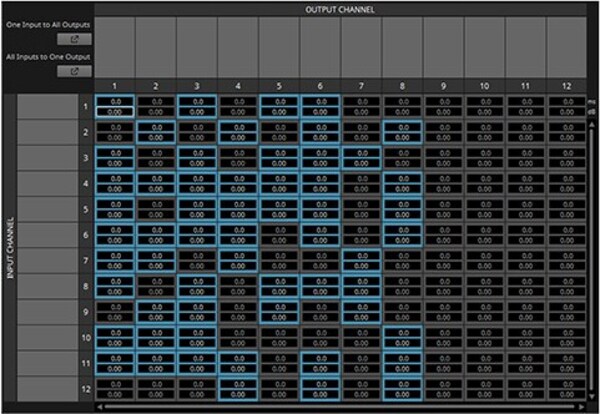Select input channel 12 row header

tap(86, 388)
